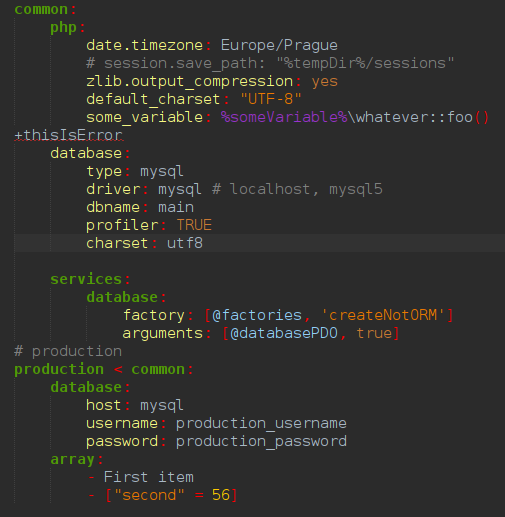
Task: Click the purple %someVariable% placeholder
Action: point(284,117)
